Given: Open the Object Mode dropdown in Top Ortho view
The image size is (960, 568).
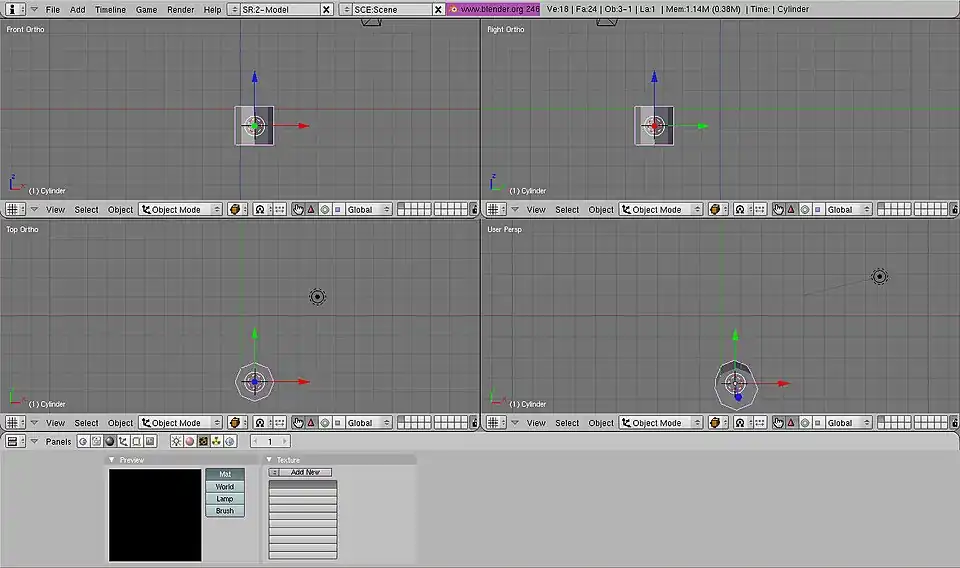Looking at the screenshot, I should point(181,423).
